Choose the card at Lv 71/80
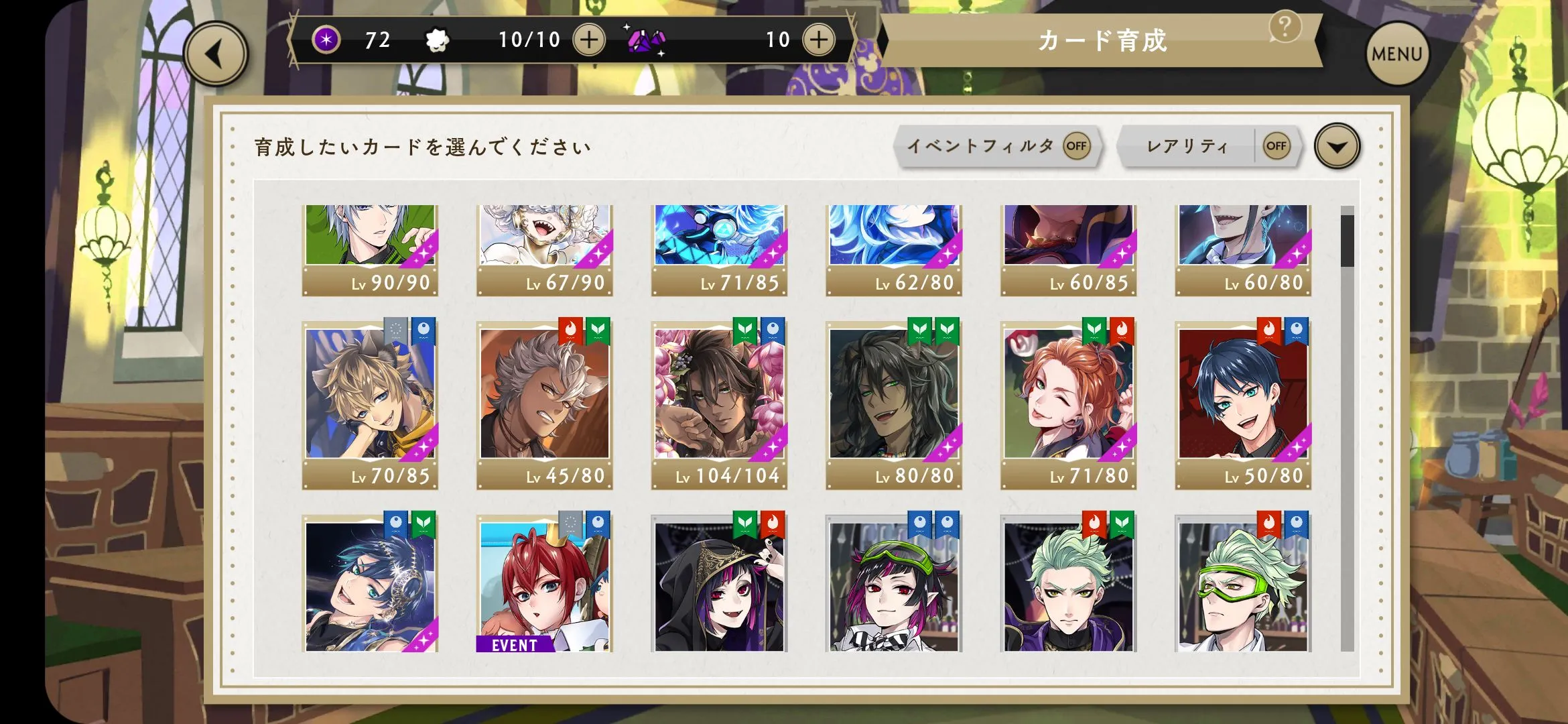This screenshot has height=724, width=1568. click(1068, 405)
